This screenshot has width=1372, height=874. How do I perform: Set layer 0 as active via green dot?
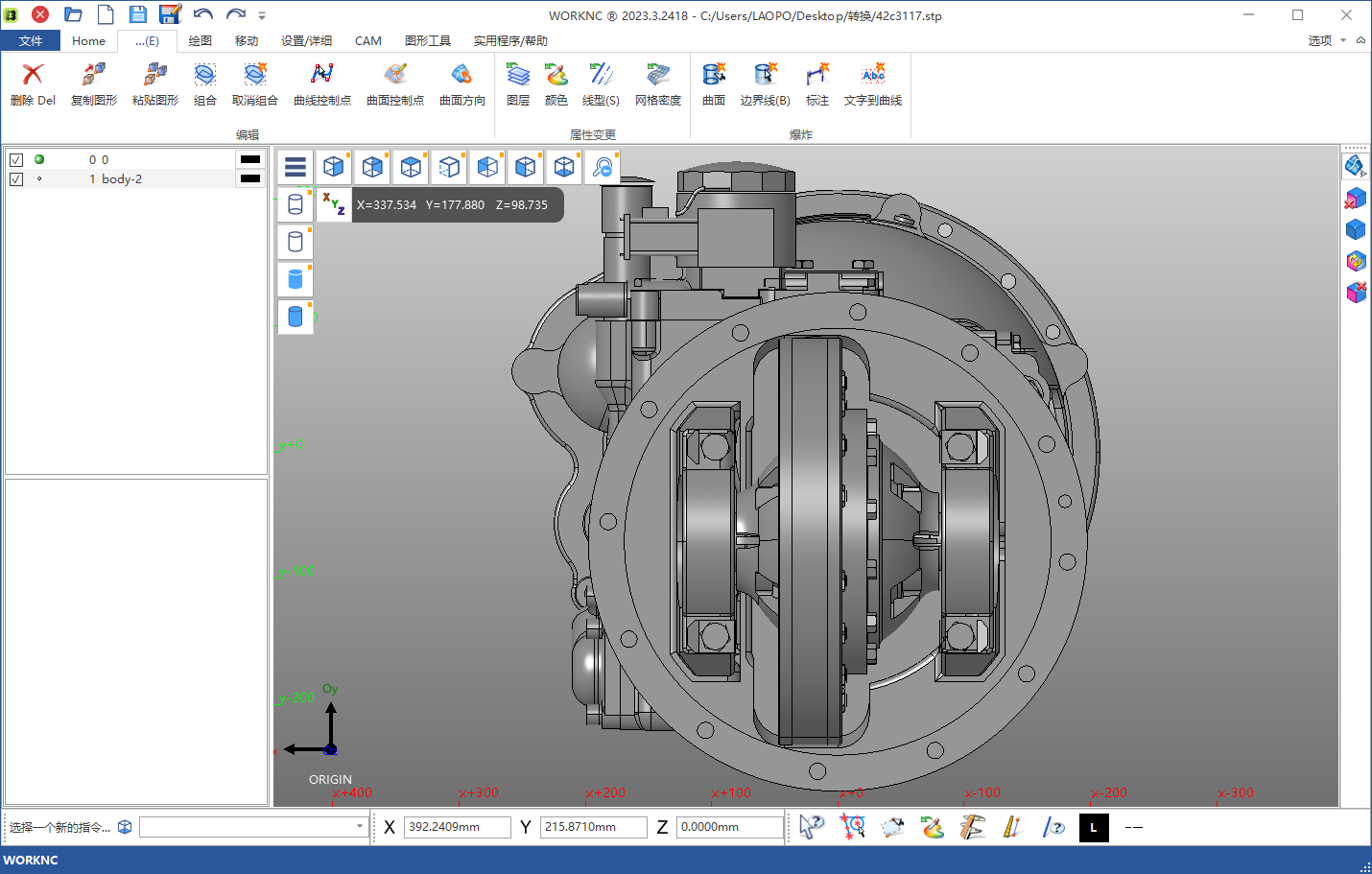39,159
